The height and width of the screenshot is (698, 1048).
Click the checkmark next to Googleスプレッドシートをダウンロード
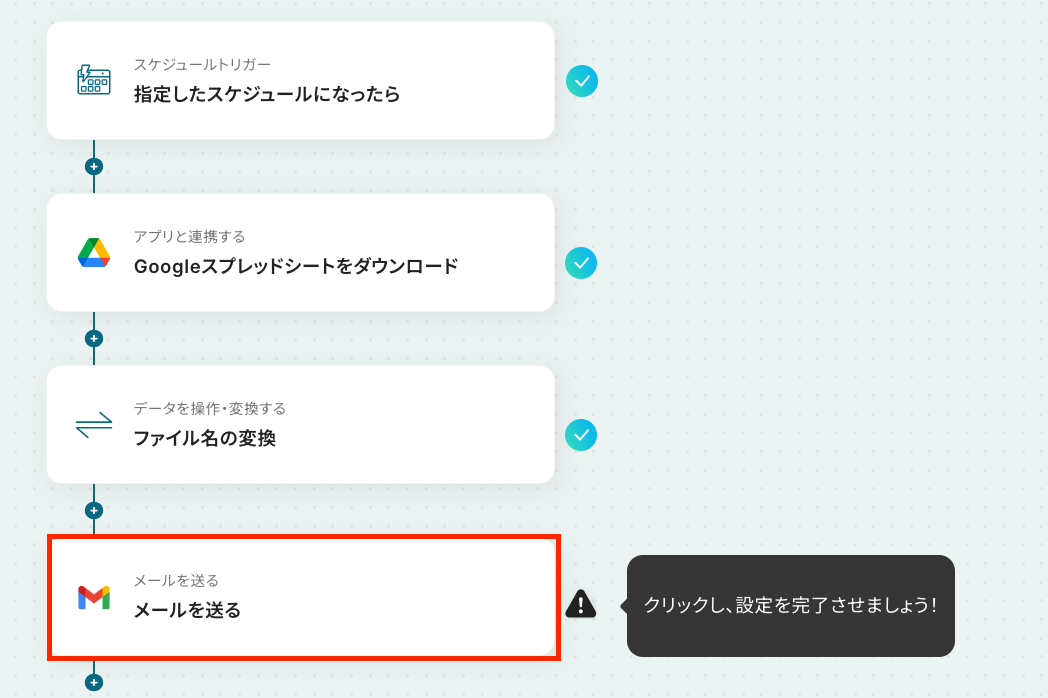pos(581,263)
